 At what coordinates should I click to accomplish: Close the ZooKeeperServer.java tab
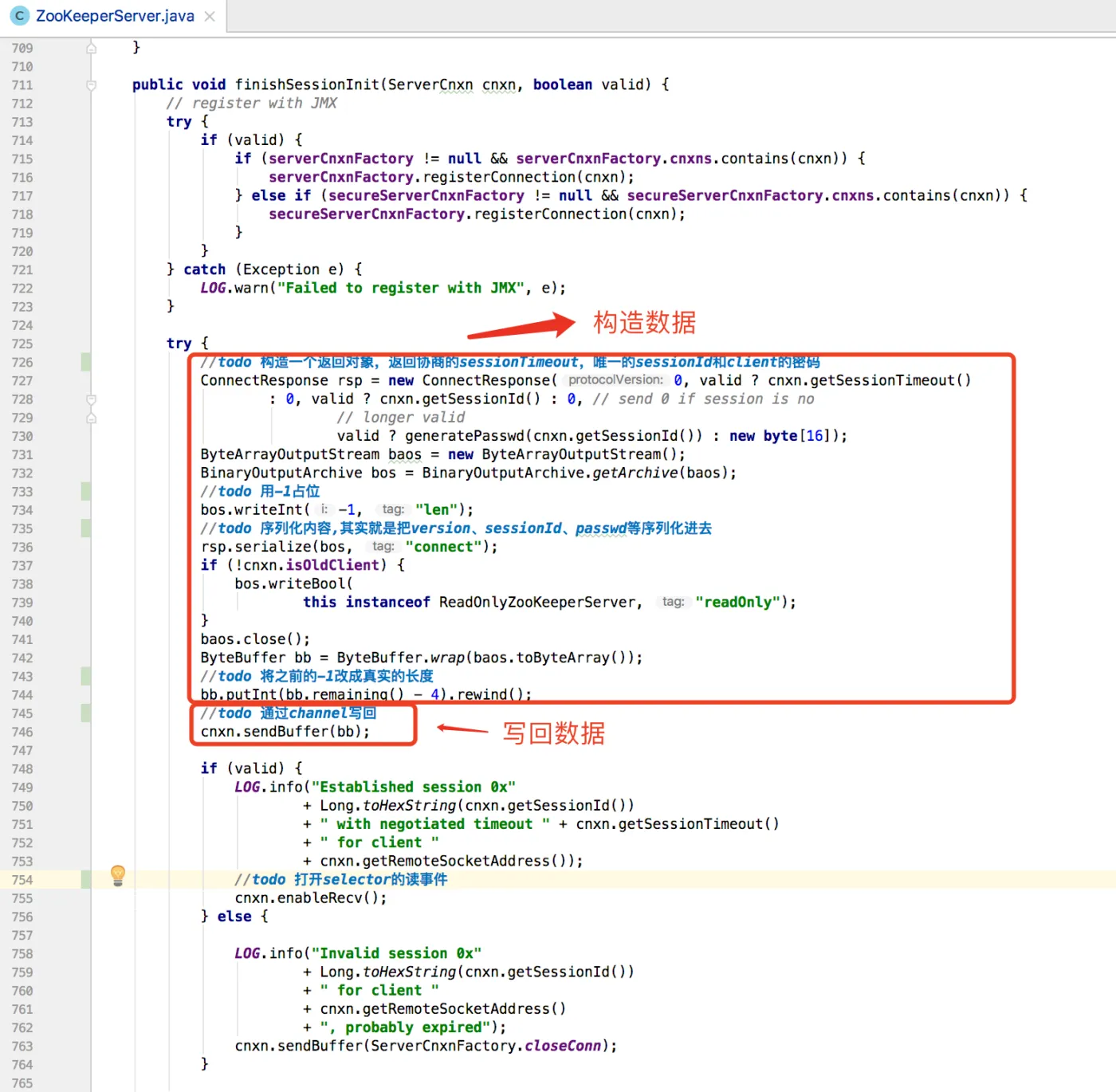(x=210, y=16)
